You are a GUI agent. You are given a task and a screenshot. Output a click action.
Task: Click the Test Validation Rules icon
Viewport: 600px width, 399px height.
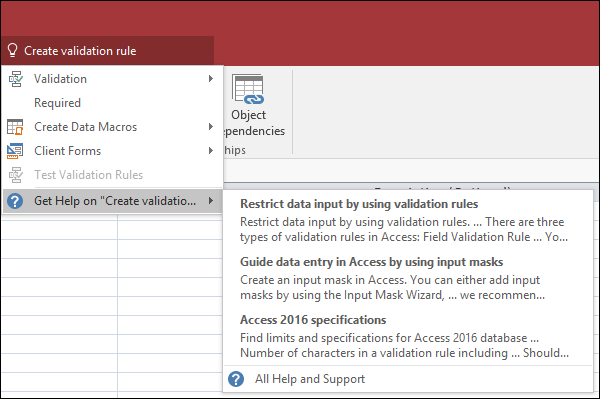[x=15, y=175]
